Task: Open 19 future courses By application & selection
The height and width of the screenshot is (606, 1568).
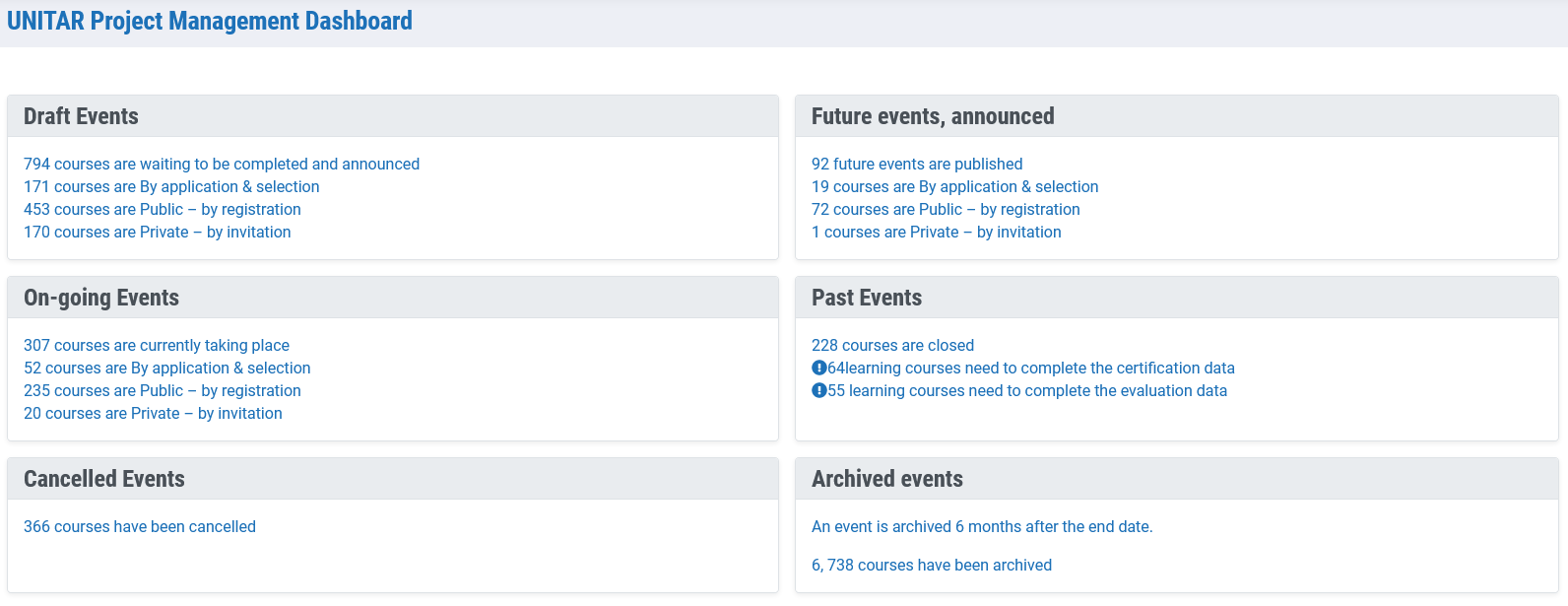Action: pyautogui.click(x=954, y=186)
